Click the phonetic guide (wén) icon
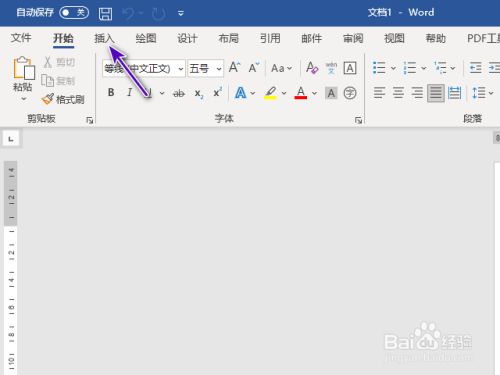500x375 pixels. tap(331, 68)
